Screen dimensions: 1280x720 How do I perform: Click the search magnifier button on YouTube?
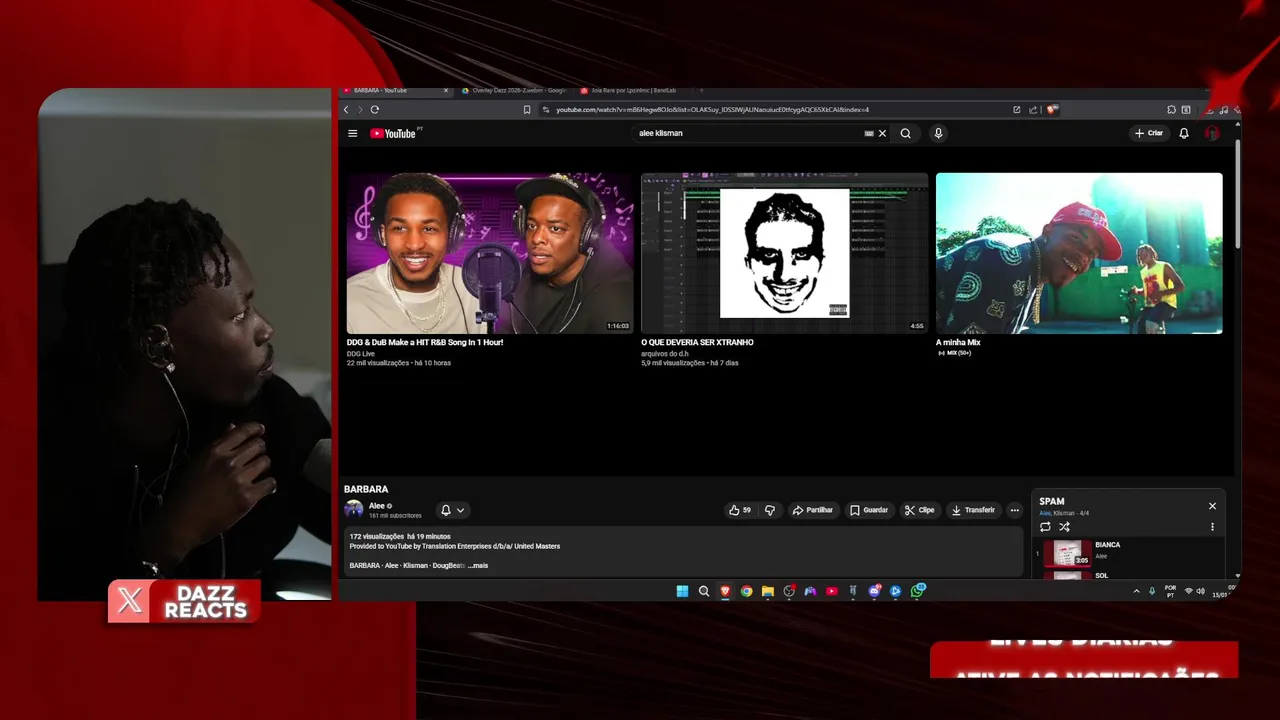pyautogui.click(x=905, y=133)
